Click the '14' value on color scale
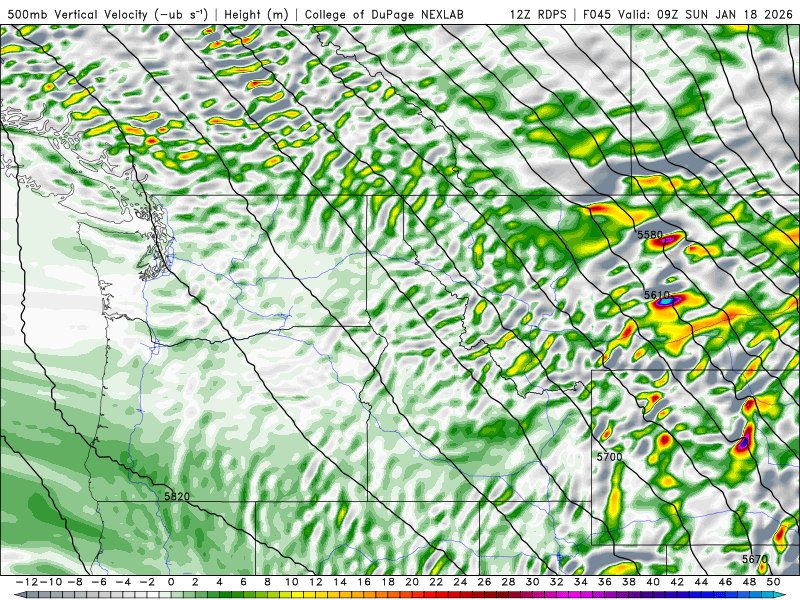The width and height of the screenshot is (800, 600). (340, 582)
